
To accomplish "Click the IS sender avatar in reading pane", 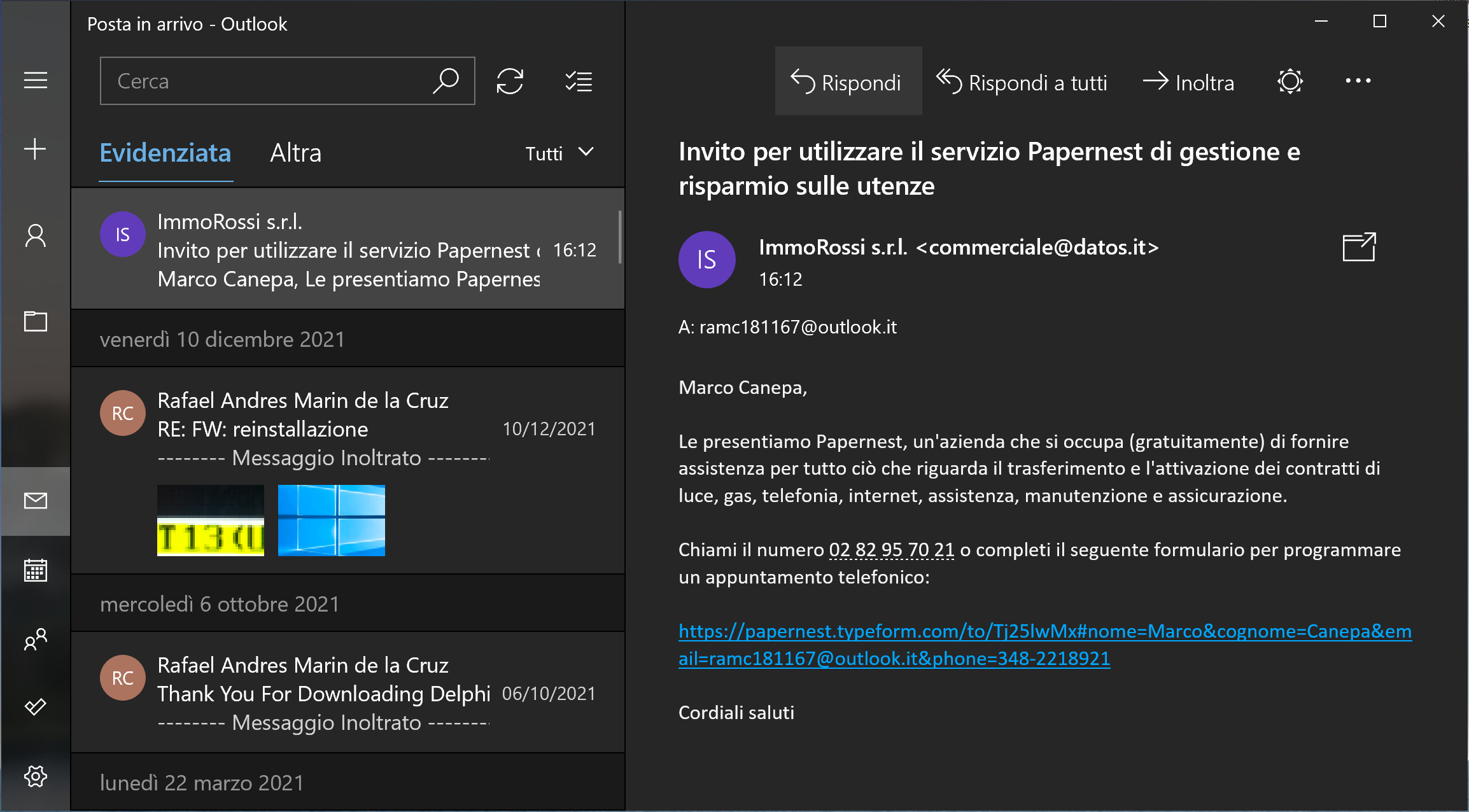I will point(707,260).
